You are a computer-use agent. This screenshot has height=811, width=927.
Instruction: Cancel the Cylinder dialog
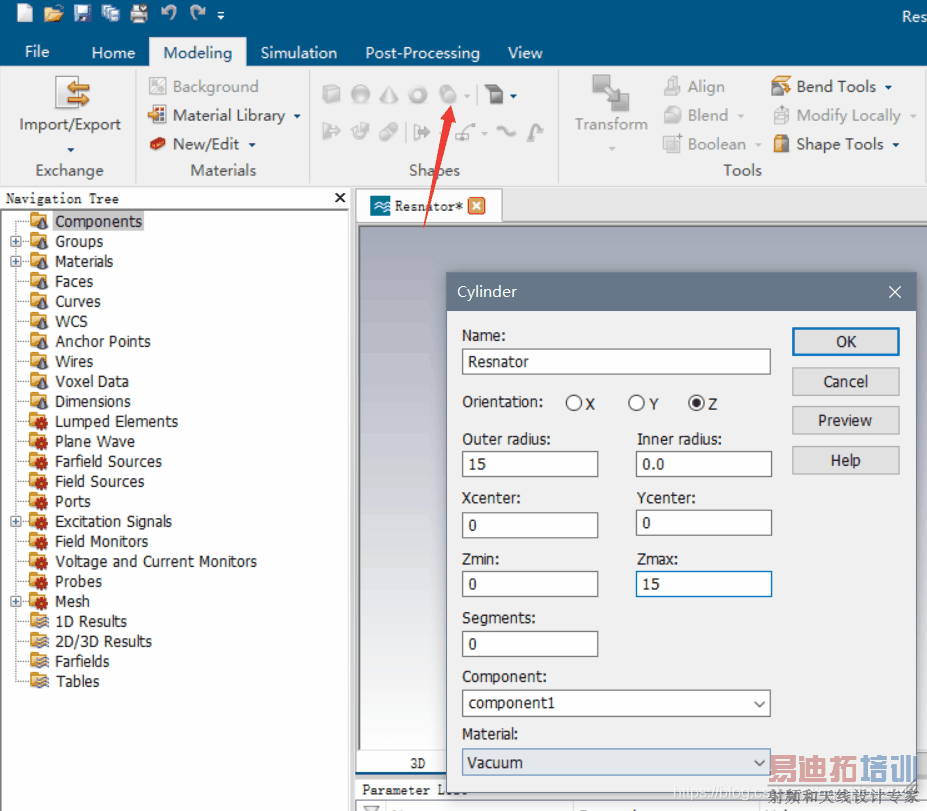(845, 381)
